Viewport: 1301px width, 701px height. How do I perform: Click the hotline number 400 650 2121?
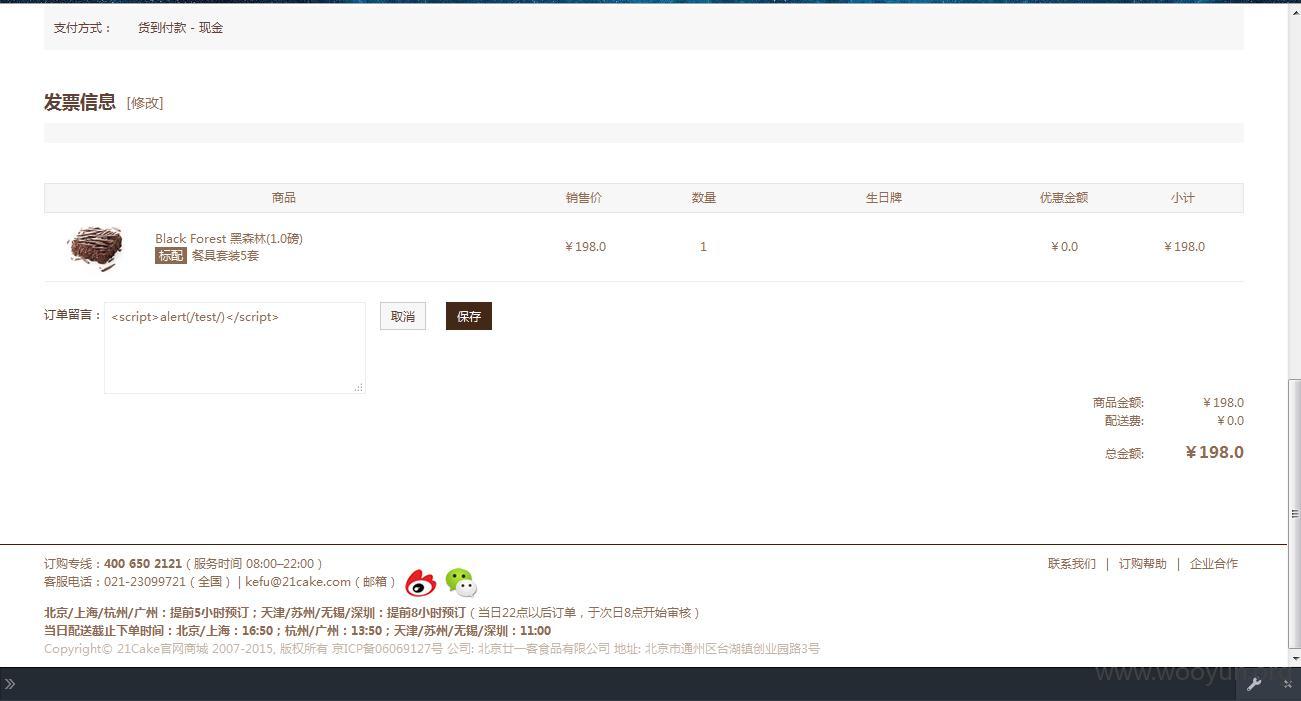click(143, 564)
